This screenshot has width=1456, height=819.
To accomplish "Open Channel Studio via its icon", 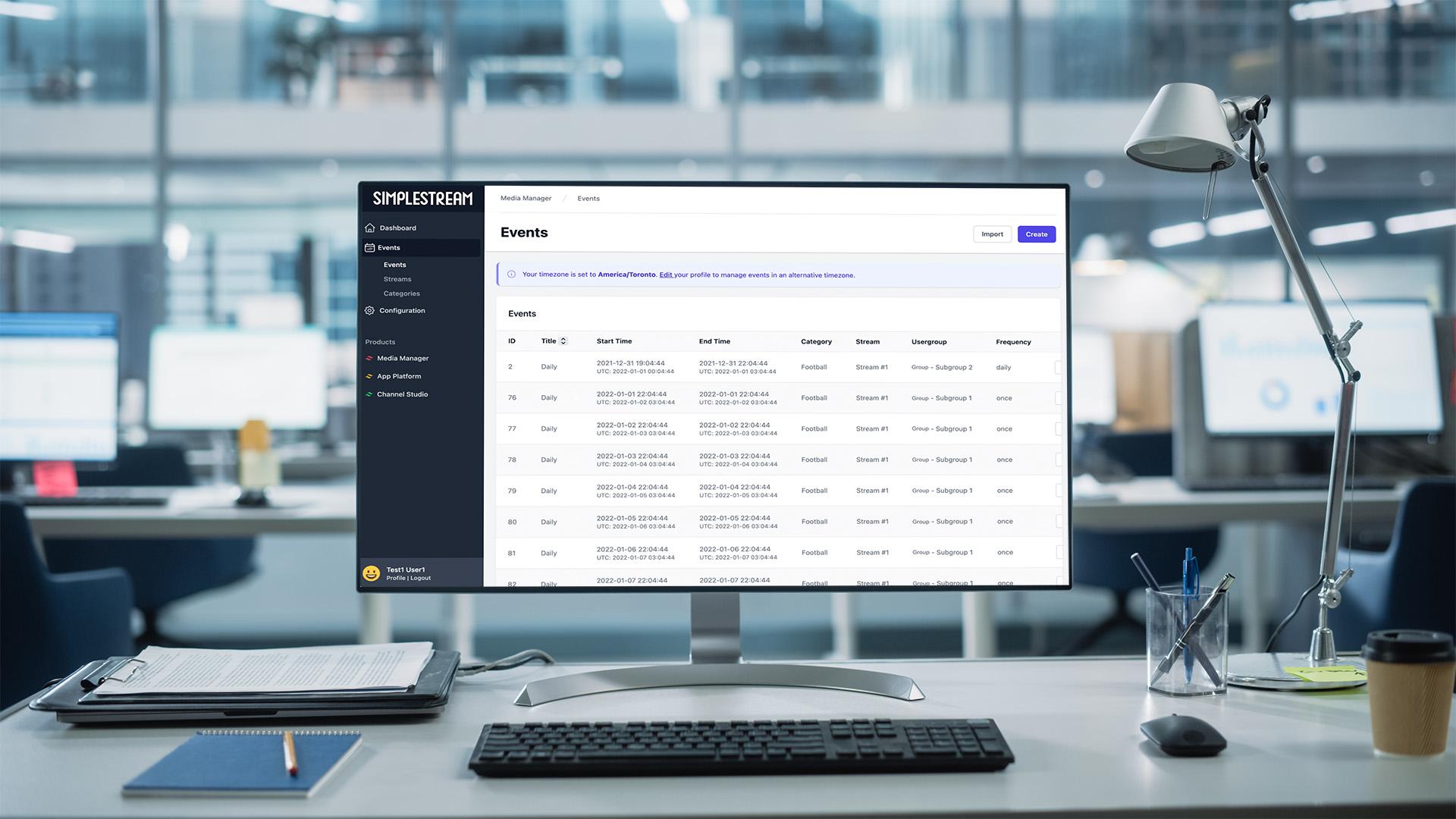I will tap(370, 394).
